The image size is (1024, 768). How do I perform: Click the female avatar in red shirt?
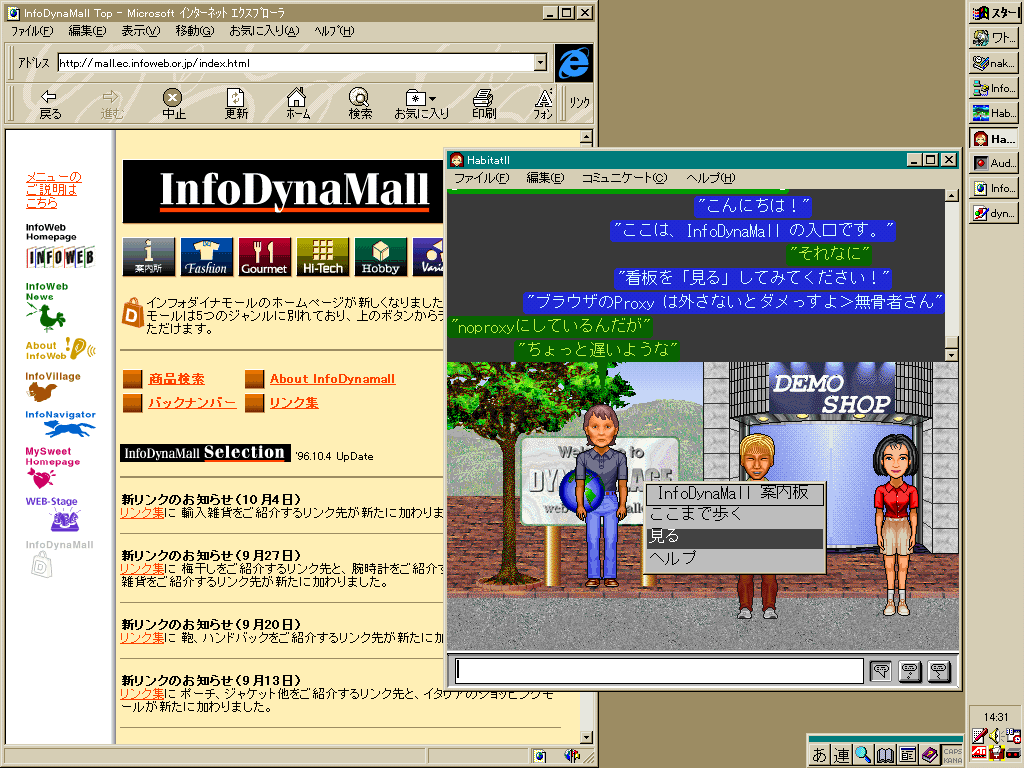pyautogui.click(x=896, y=524)
